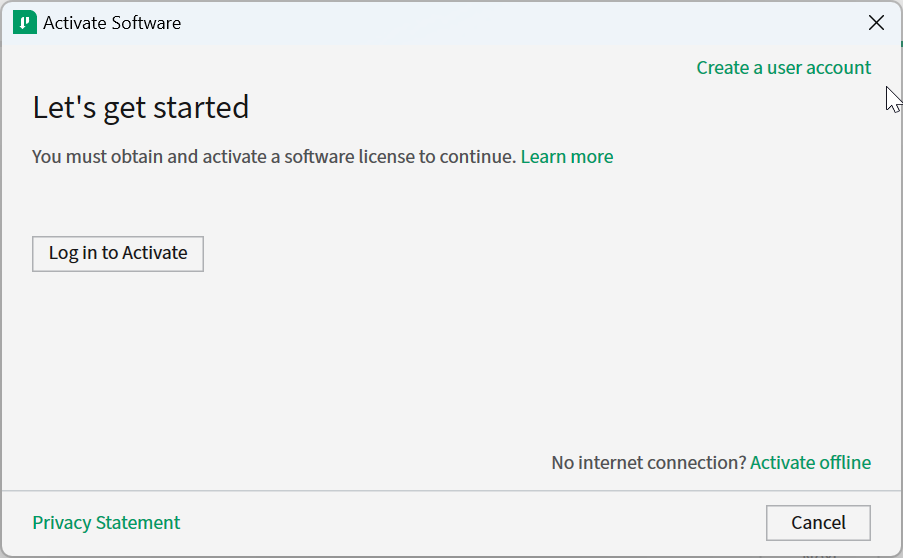Cancel the activation dialog
The width and height of the screenshot is (903, 558).
(x=818, y=523)
